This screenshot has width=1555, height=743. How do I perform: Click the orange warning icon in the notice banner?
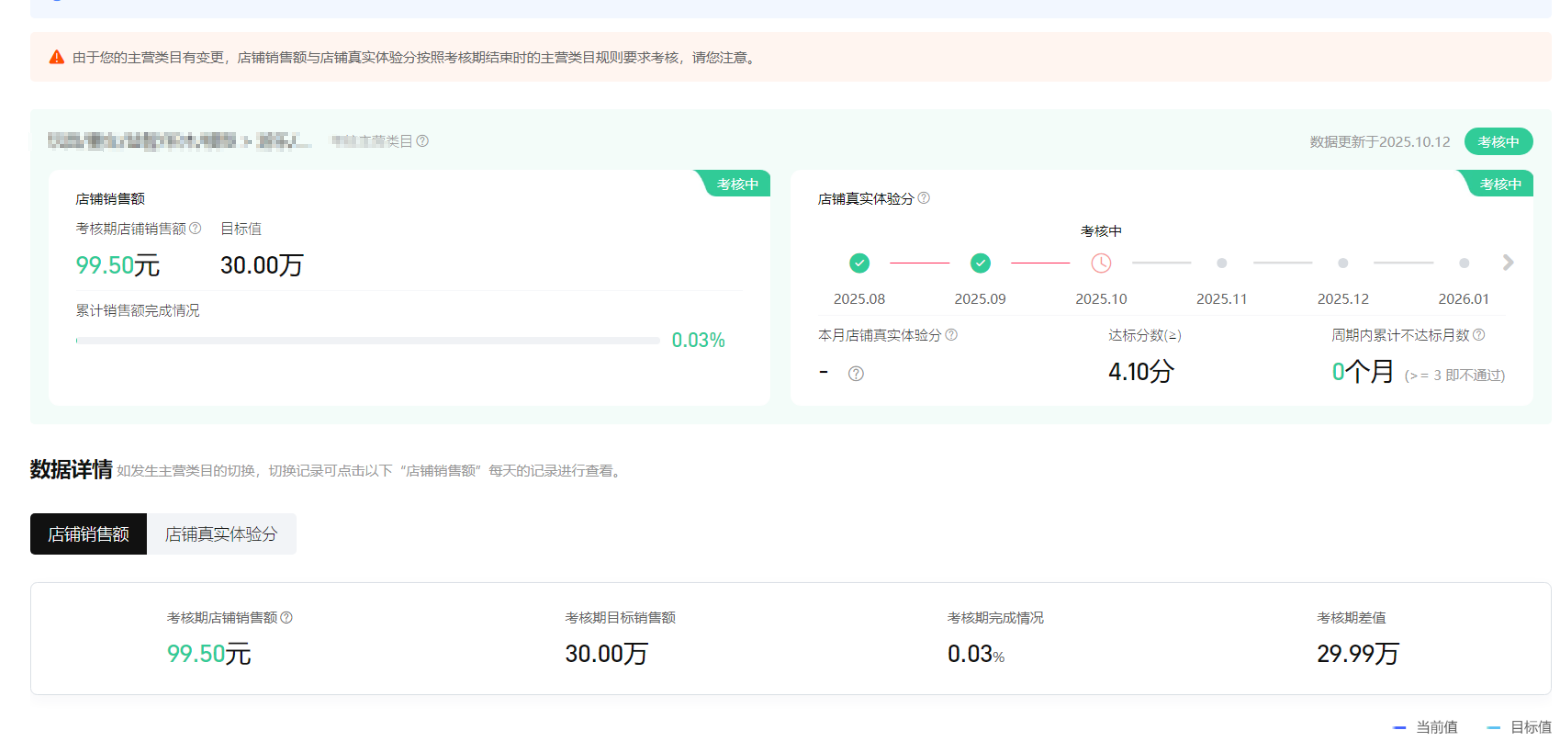click(x=57, y=57)
